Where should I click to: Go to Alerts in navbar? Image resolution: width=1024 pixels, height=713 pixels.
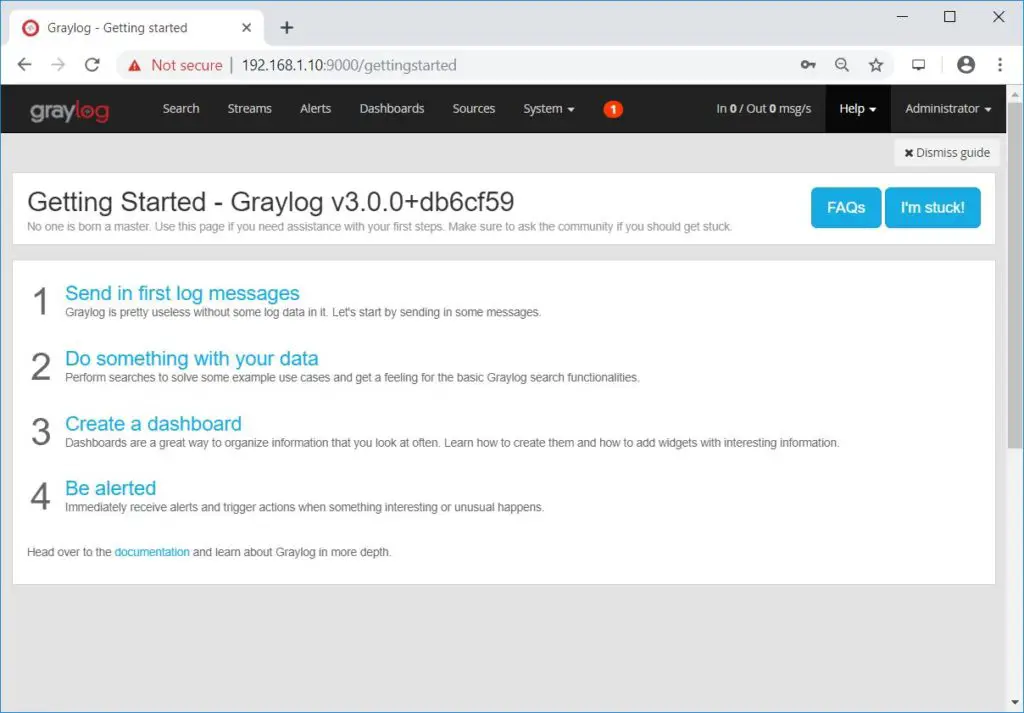tap(315, 108)
